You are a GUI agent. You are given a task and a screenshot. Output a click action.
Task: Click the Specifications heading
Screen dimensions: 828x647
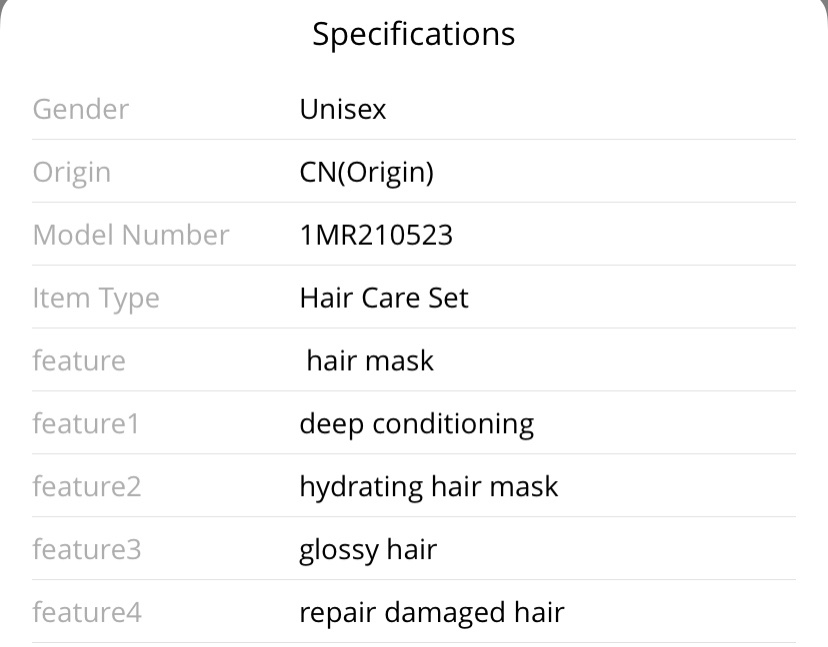(413, 35)
